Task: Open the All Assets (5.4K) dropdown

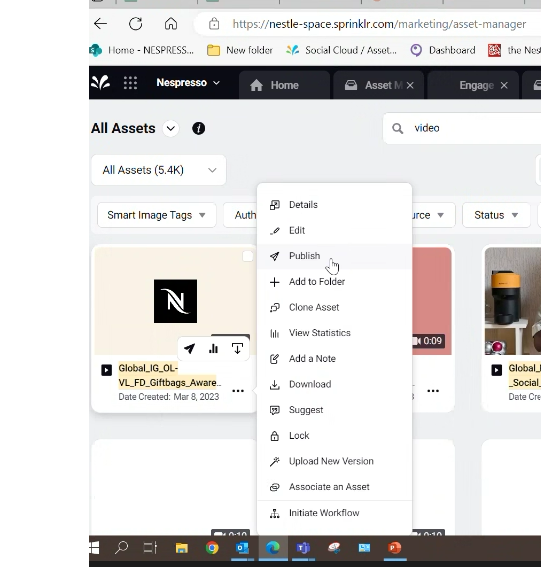Action: click(159, 170)
